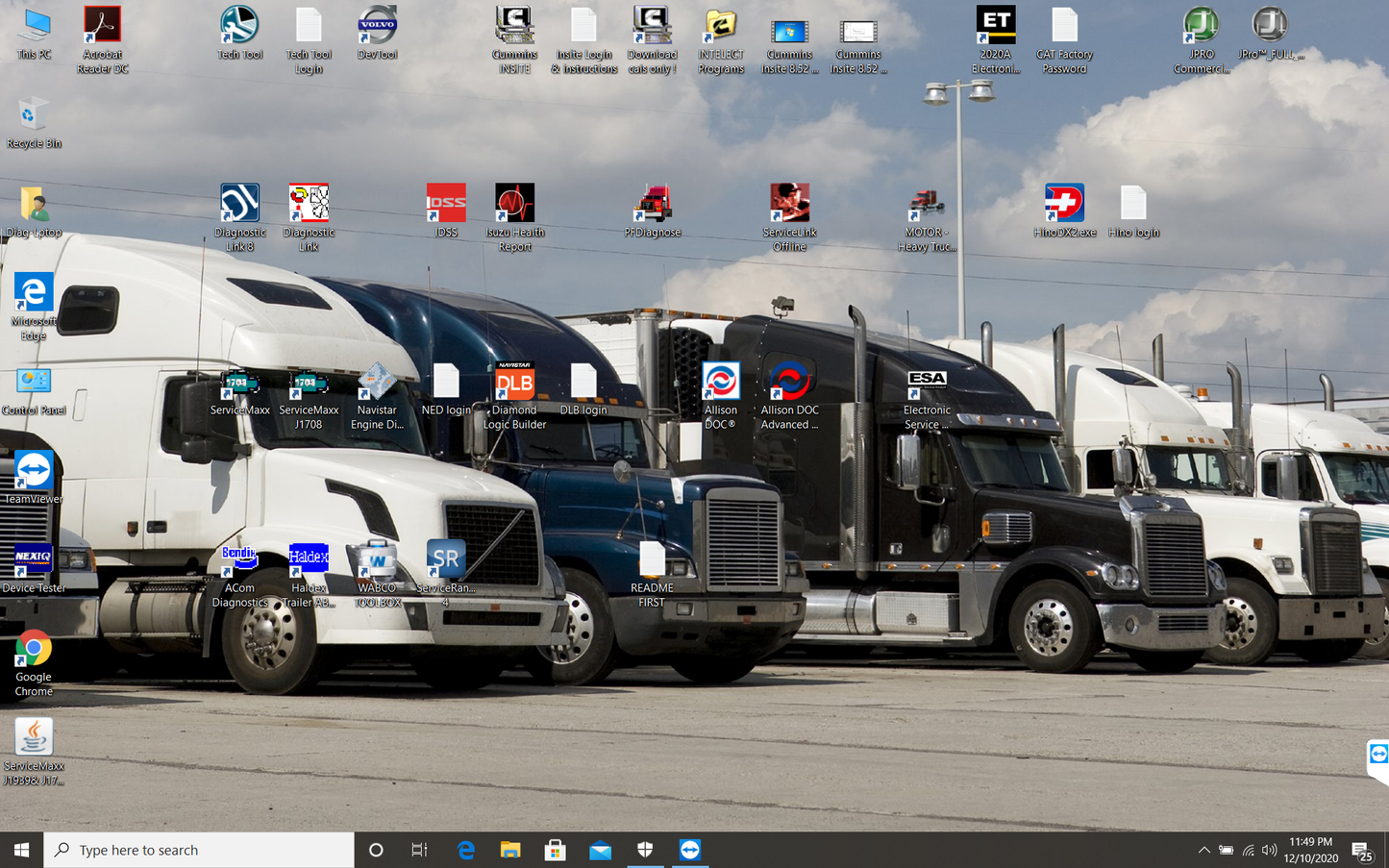Open IDSS application shortcut

(446, 211)
